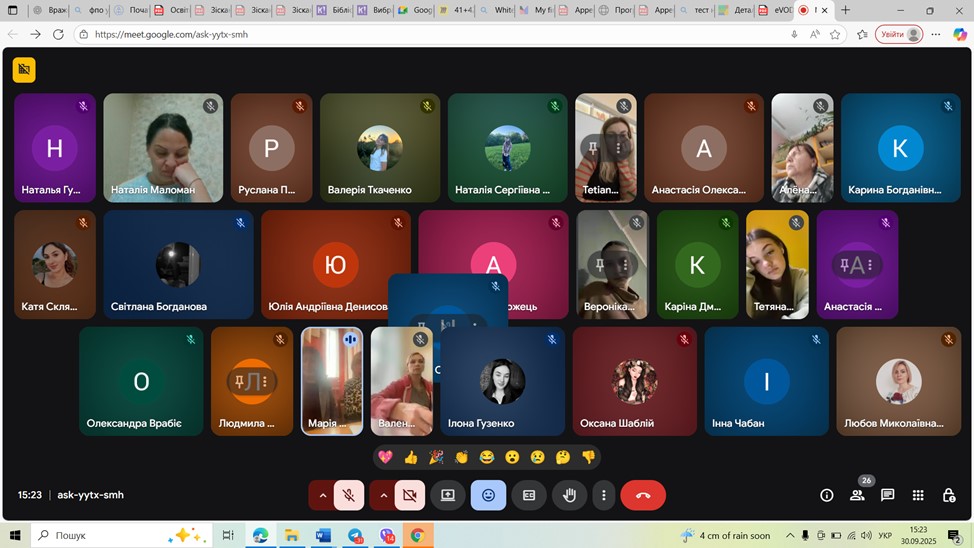This screenshot has height=548, width=974.
Task: Toggle closed captions
Action: (529, 495)
